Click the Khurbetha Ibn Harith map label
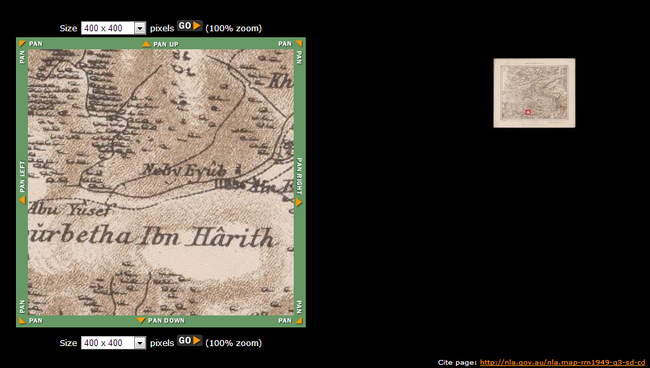 coord(152,237)
